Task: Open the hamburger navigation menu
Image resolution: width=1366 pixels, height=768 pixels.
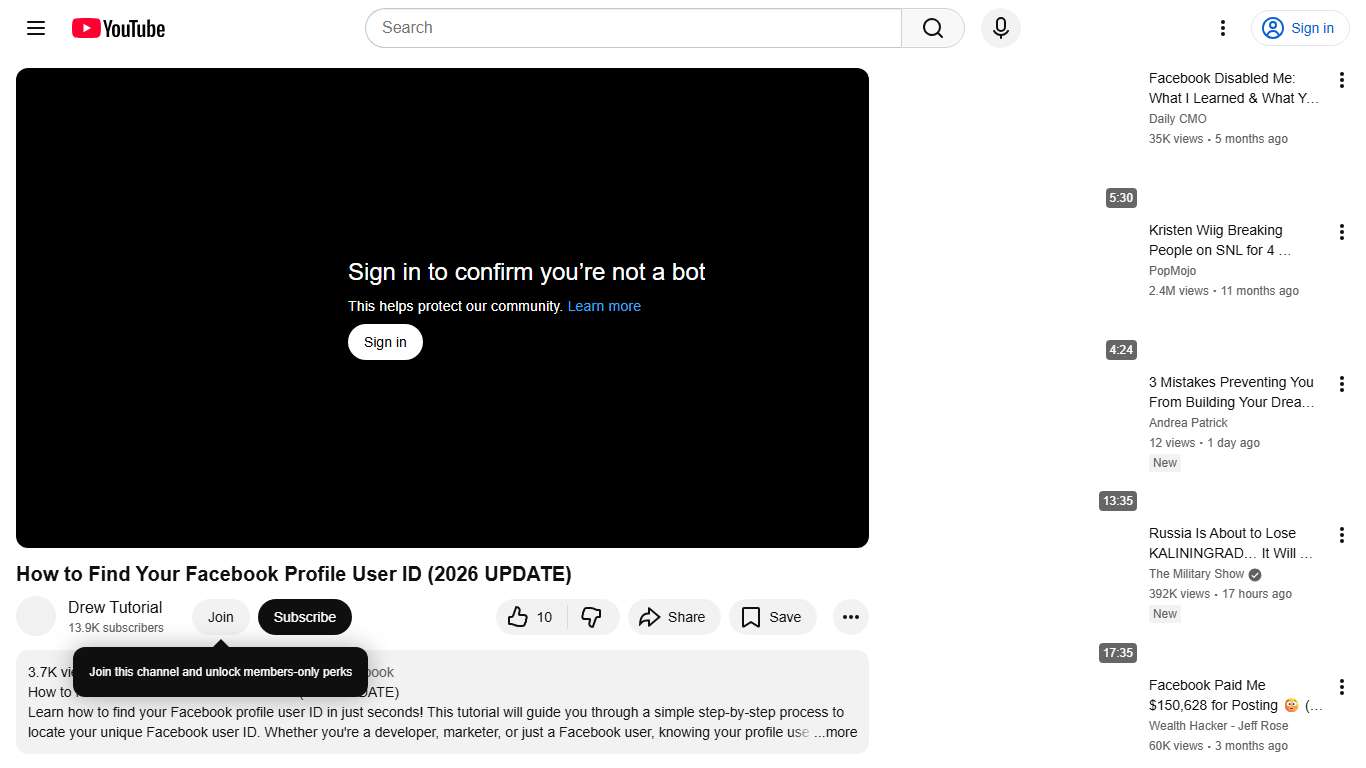Action: [35, 28]
